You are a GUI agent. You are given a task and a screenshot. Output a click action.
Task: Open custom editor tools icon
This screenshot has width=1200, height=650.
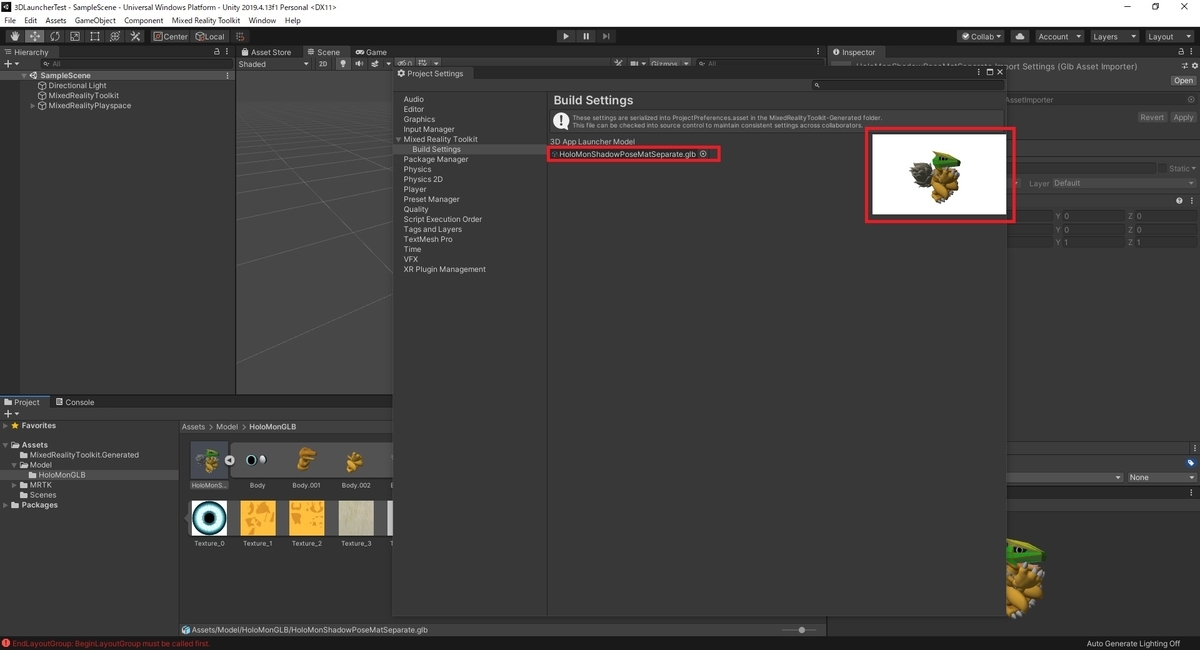pos(135,36)
